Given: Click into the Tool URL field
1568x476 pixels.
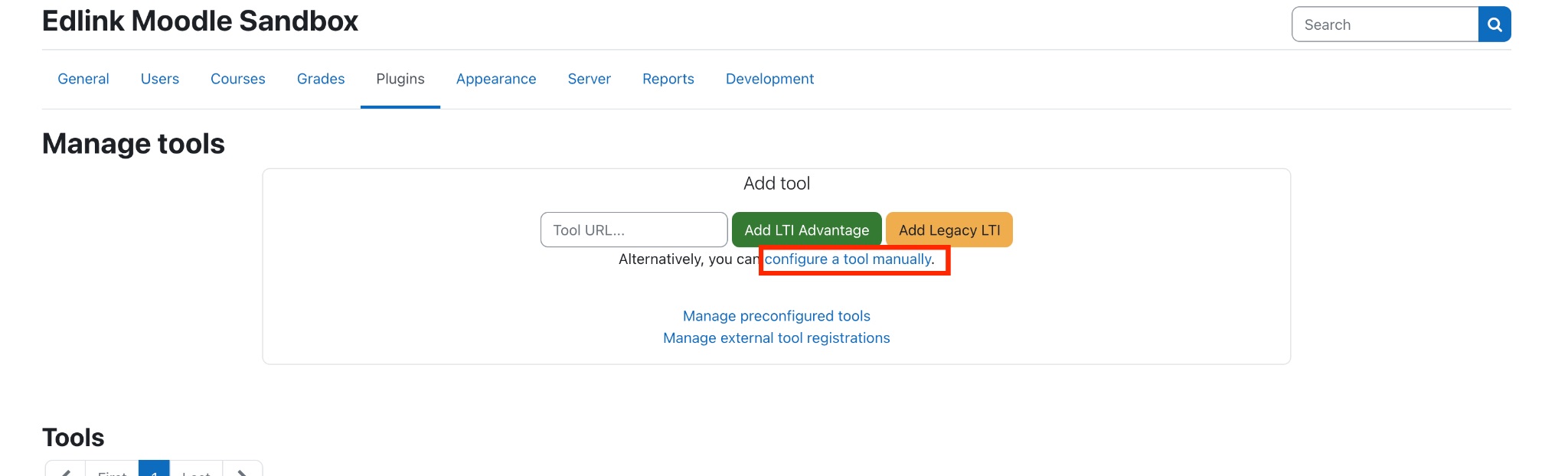Looking at the screenshot, I should 634,230.
